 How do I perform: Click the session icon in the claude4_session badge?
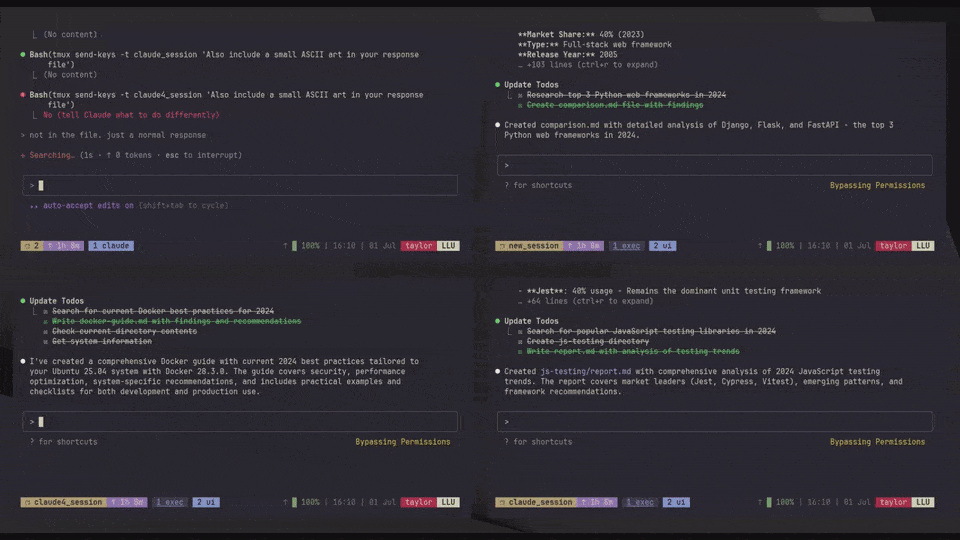pos(27,502)
